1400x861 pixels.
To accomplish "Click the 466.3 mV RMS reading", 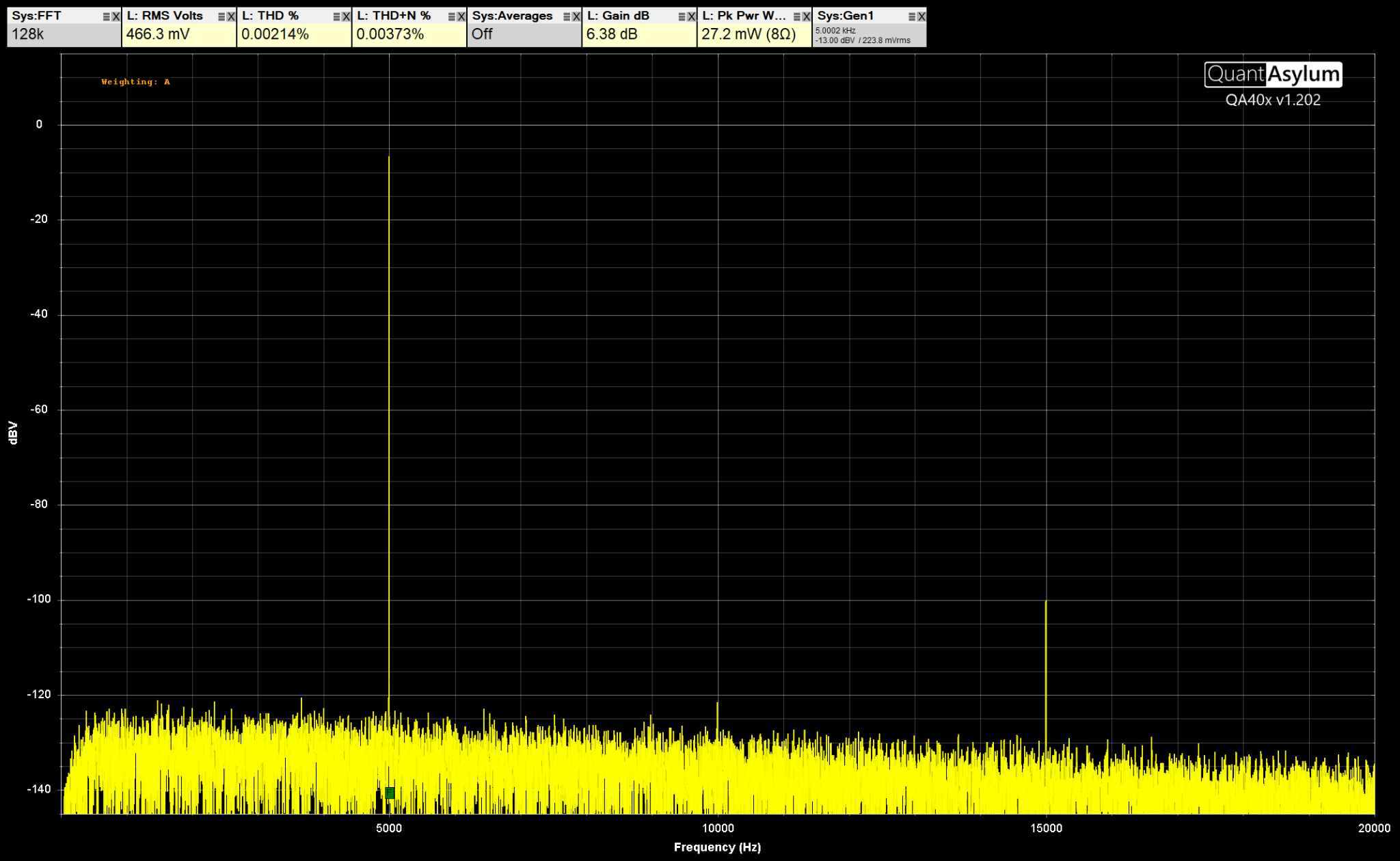I will (158, 34).
